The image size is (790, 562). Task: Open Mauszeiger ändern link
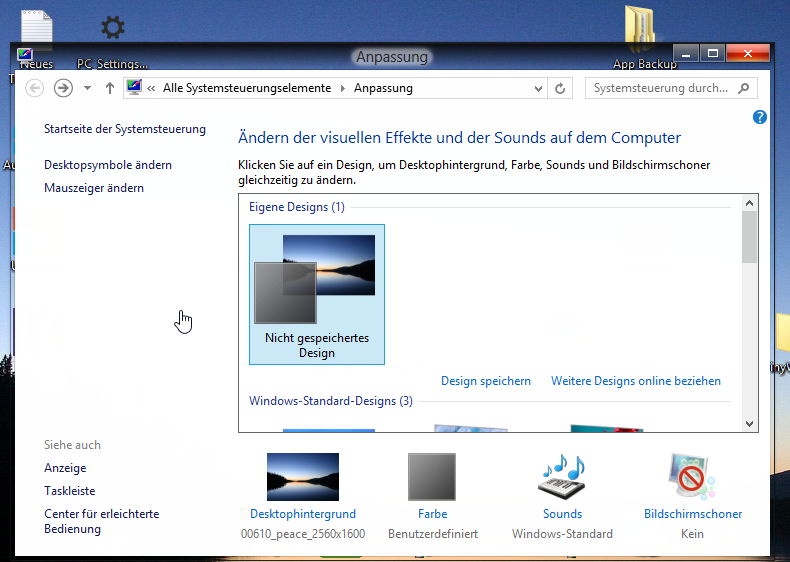click(94, 188)
